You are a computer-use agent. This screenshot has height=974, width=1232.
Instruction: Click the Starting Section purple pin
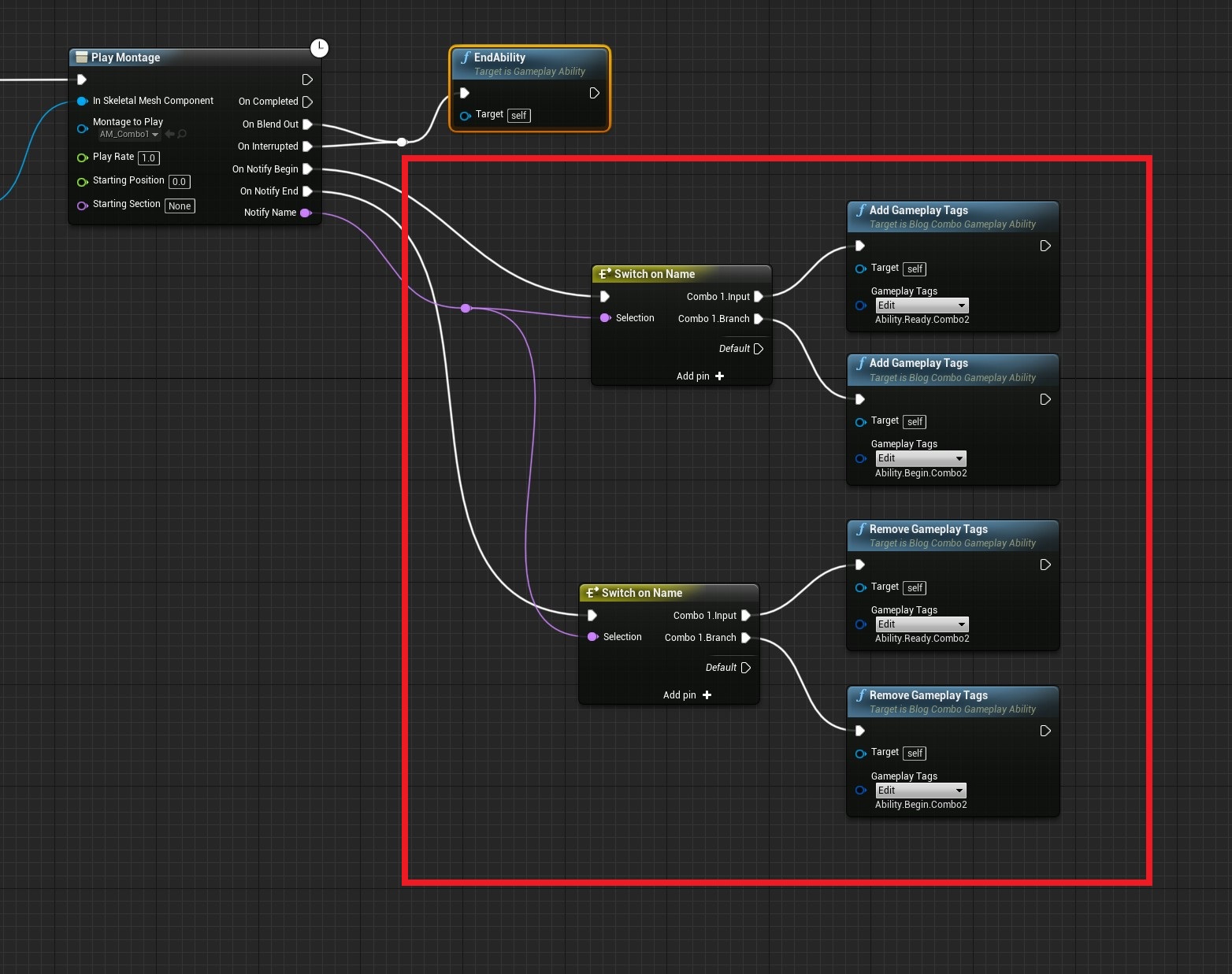pyautogui.click(x=82, y=206)
